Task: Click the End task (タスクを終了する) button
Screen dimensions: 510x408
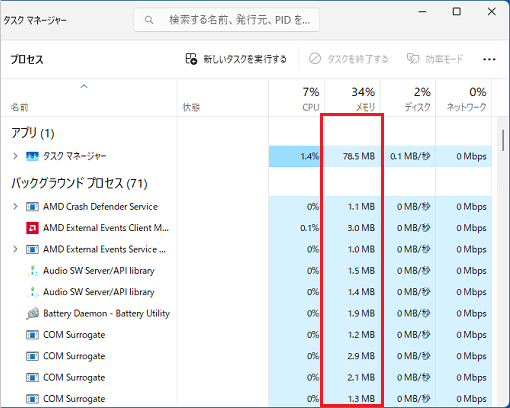Action: tap(348, 59)
